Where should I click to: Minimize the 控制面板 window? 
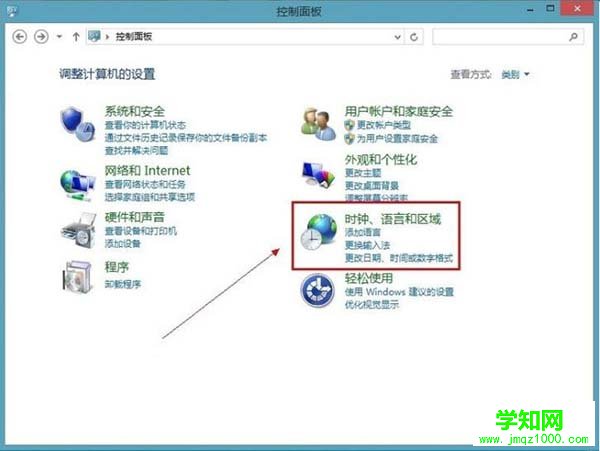530,10
